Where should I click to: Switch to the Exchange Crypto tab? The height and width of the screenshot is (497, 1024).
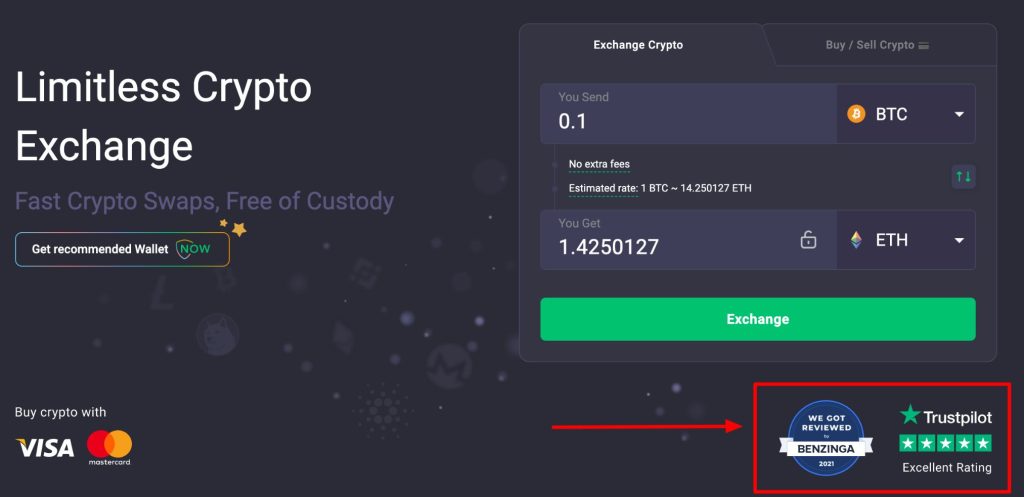point(638,45)
